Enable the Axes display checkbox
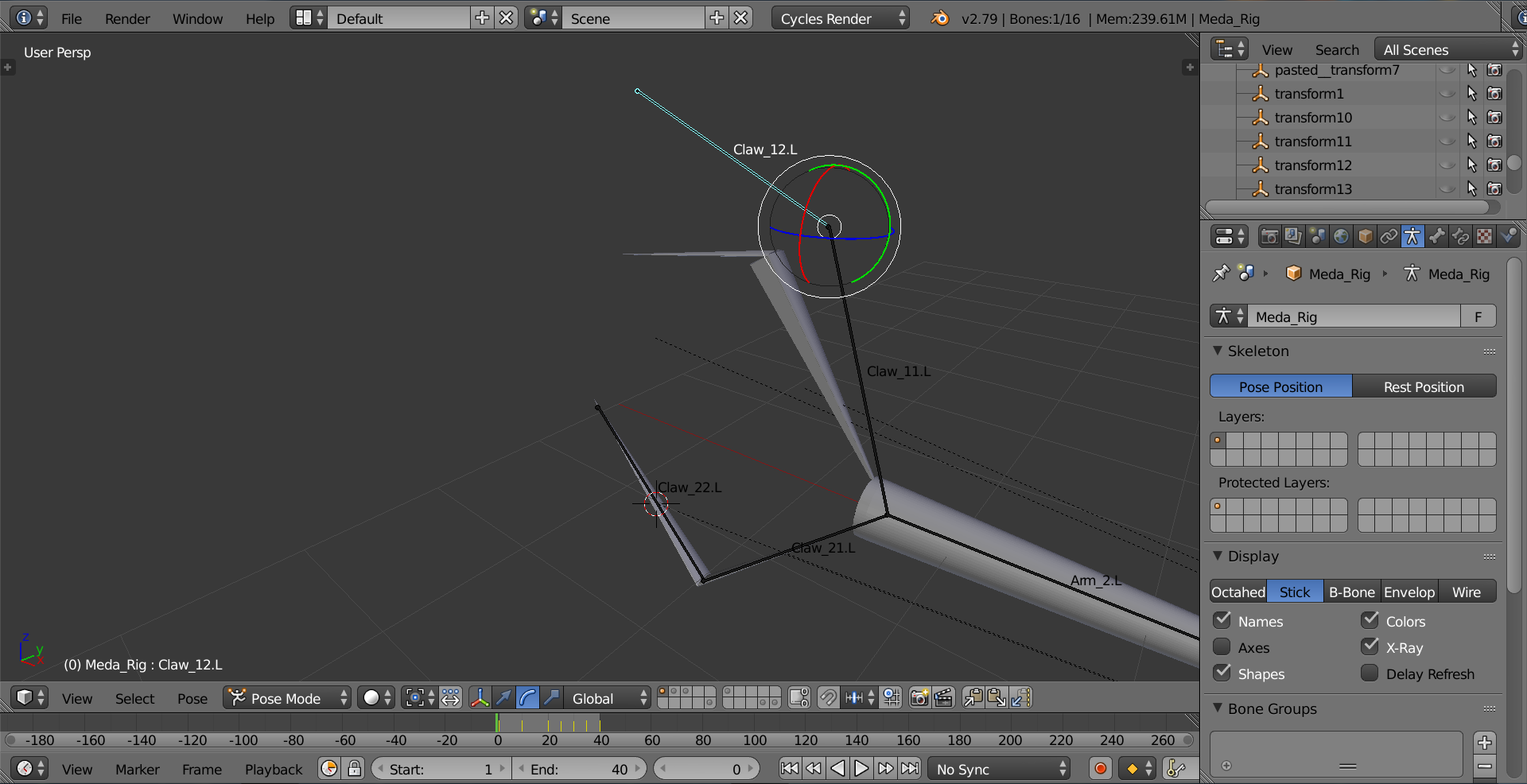Image resolution: width=1527 pixels, height=784 pixels. point(1222,646)
